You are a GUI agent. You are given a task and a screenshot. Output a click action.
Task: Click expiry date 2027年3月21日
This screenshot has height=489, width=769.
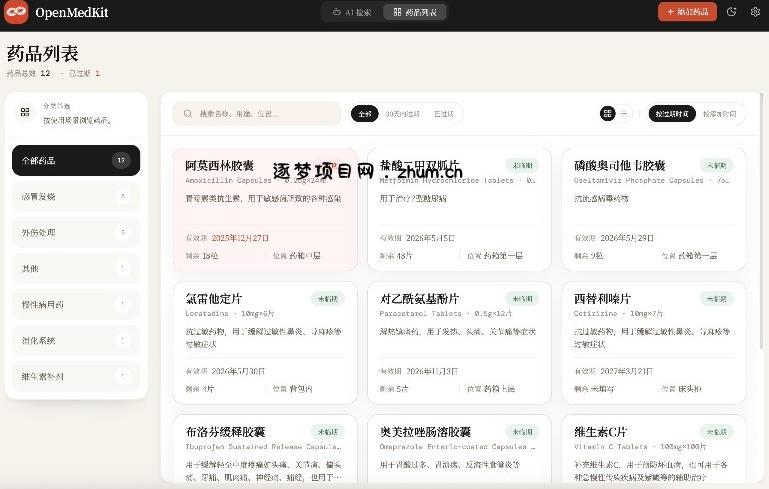pos(627,371)
